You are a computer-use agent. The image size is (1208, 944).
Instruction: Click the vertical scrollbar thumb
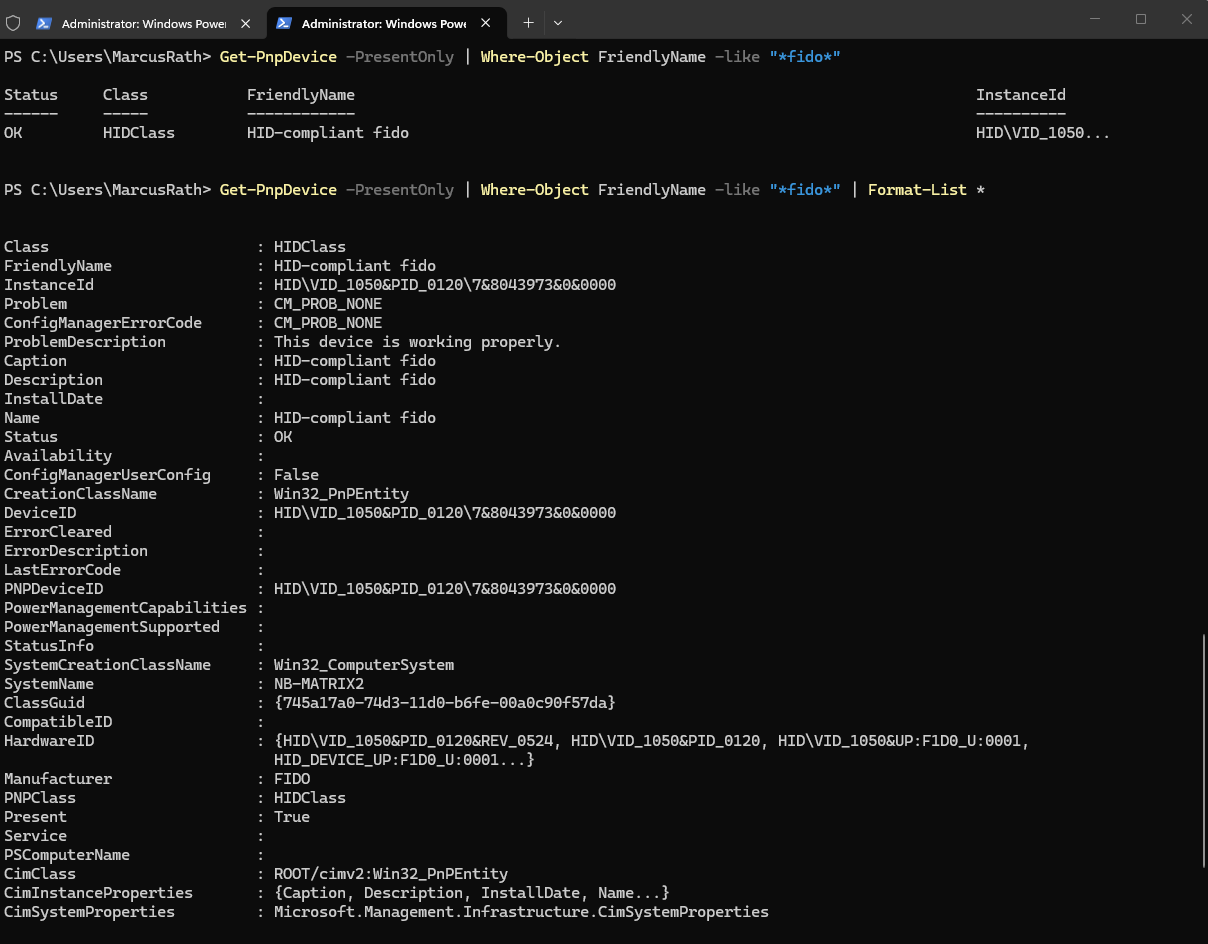pos(1203,750)
